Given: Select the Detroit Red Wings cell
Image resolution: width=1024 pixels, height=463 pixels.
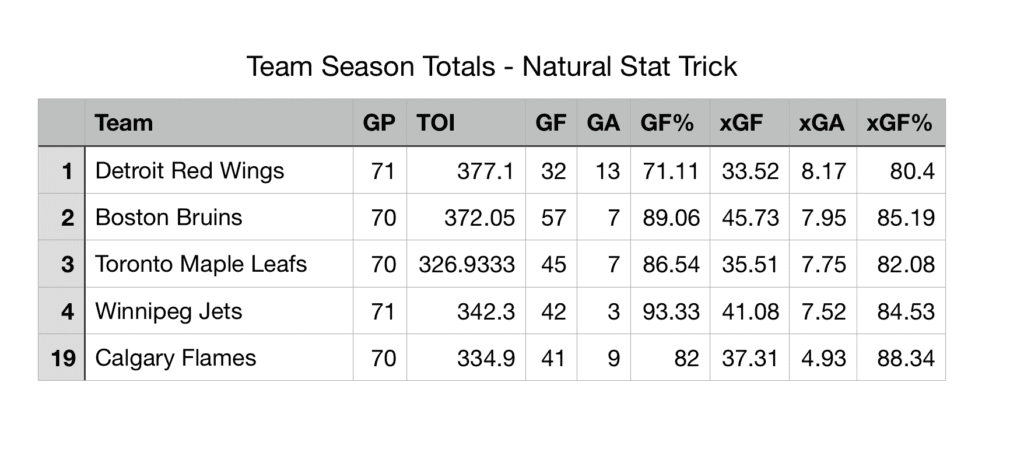Looking at the screenshot, I should pyautogui.click(x=189, y=171).
